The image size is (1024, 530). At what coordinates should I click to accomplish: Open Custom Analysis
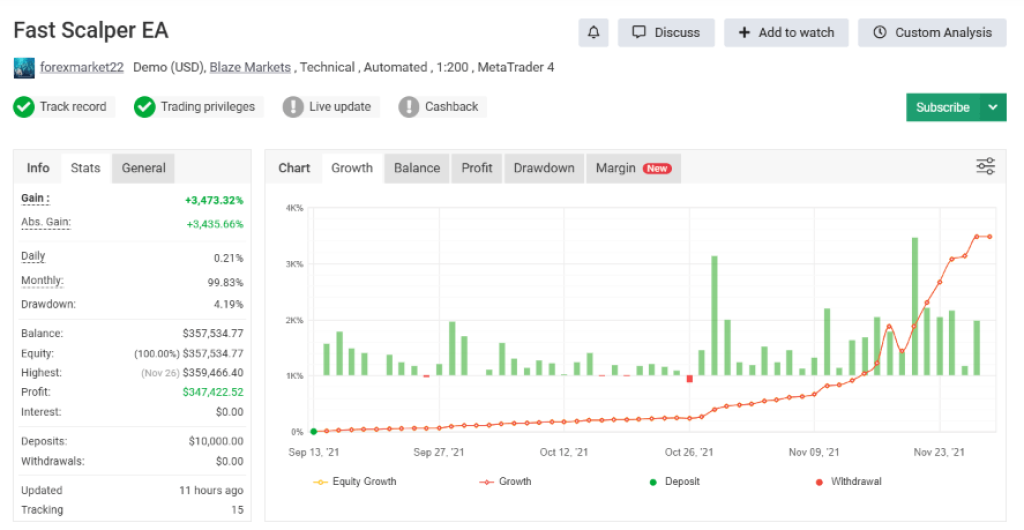click(933, 33)
